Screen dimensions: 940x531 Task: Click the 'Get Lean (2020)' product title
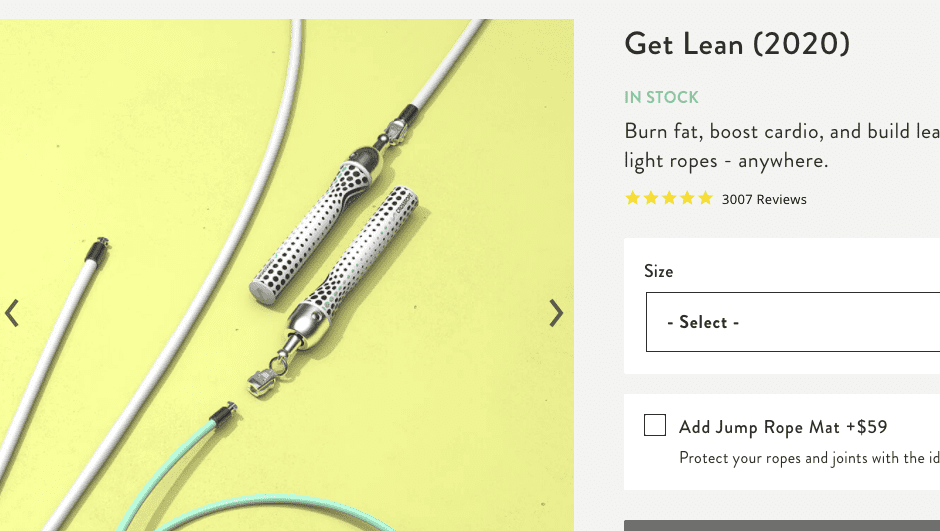point(737,44)
